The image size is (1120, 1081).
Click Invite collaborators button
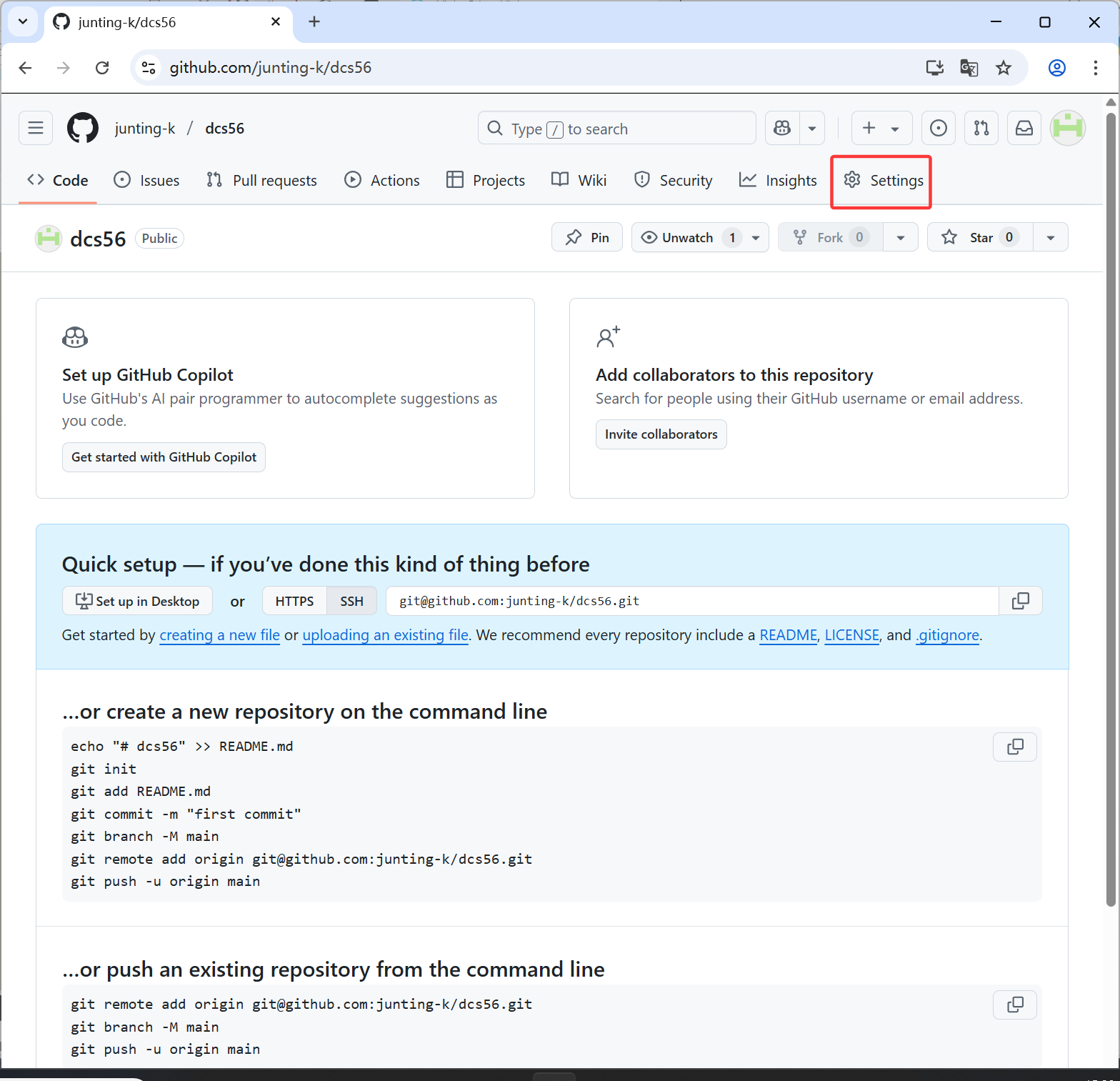pos(661,434)
